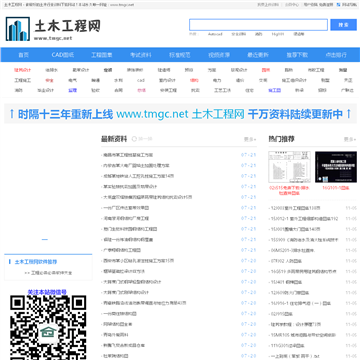360x360 pixels.
Task: Expand 更多 for 最新资料 section
Action: [x=250, y=139]
